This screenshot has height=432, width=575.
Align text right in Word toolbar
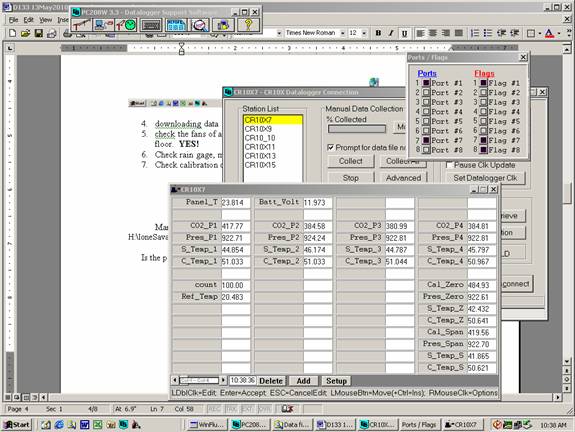(x=446, y=33)
